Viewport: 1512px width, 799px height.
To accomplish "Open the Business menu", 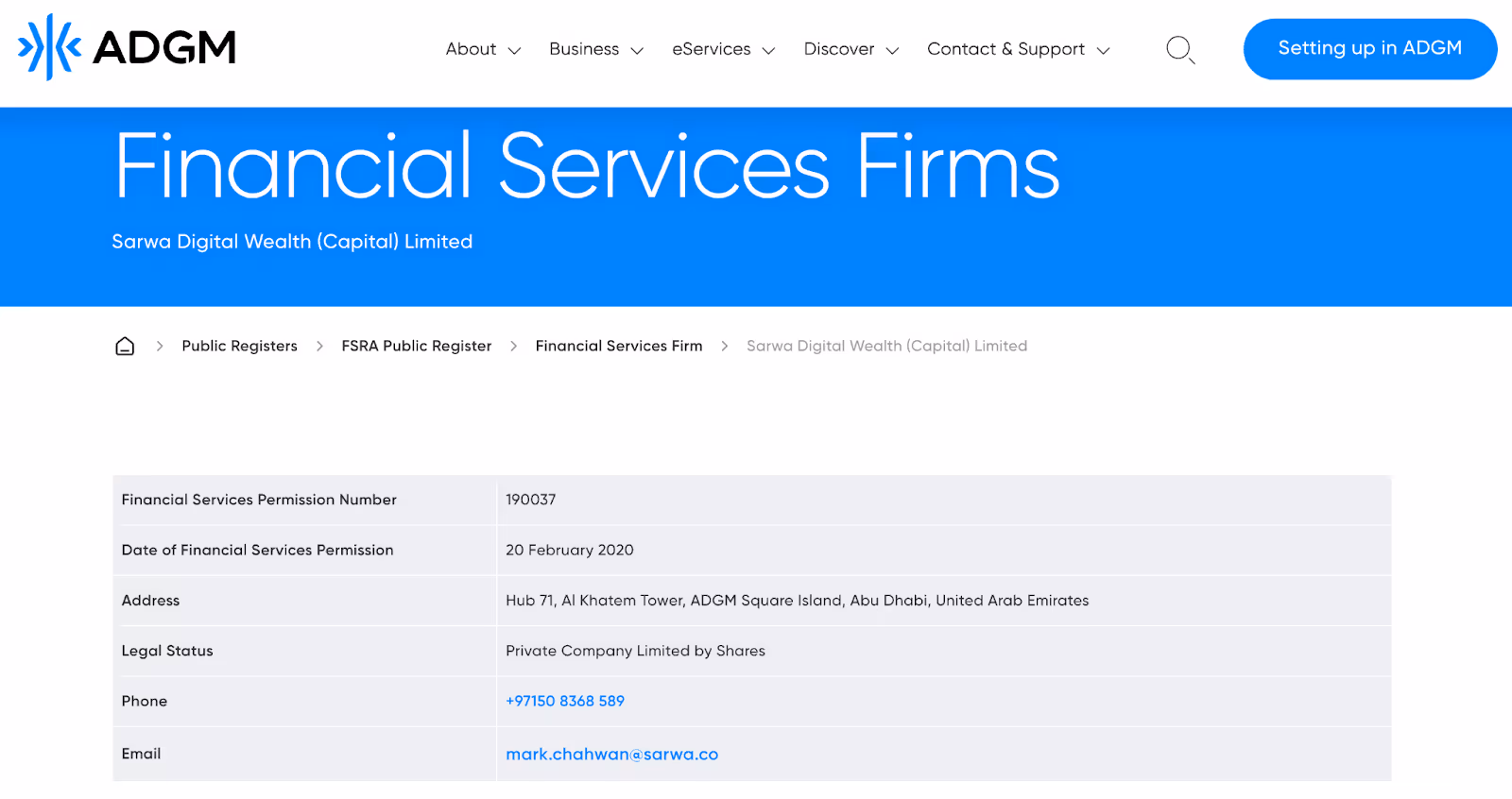I will 584,49.
